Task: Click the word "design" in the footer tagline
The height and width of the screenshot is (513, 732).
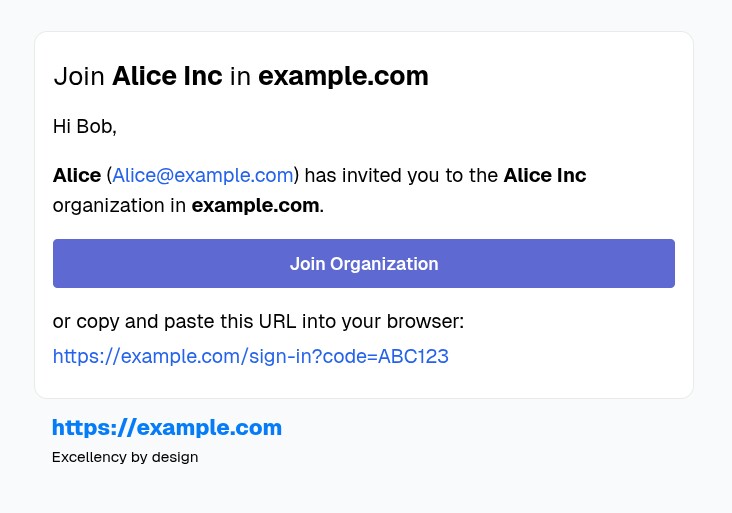Action: pyautogui.click(x=175, y=457)
